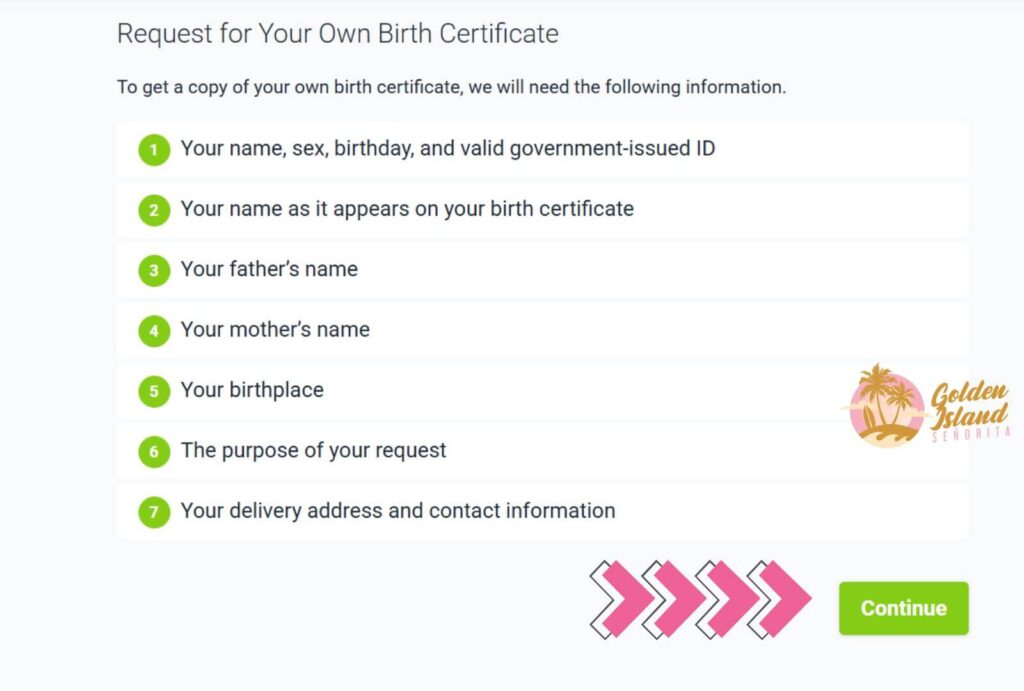Image resolution: width=1024 pixels, height=691 pixels.
Task: Click the Request for Your Own Birth Certificate heading
Action: tap(337, 33)
